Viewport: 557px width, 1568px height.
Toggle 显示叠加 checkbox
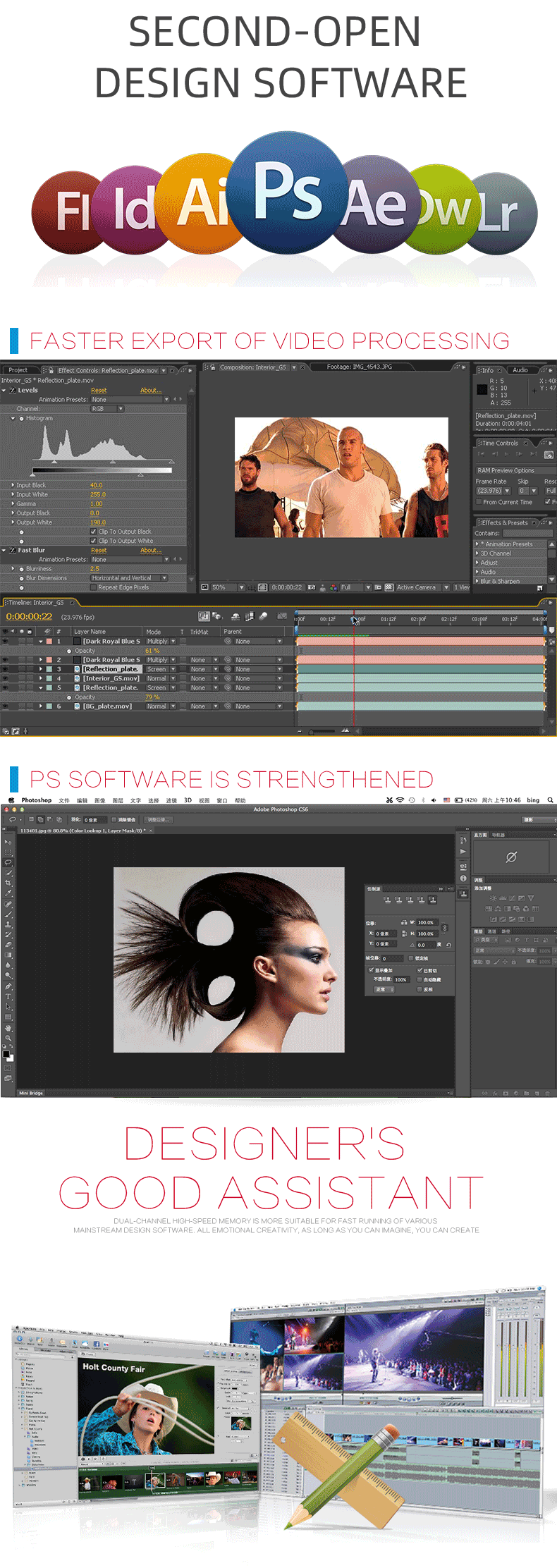[x=371, y=970]
